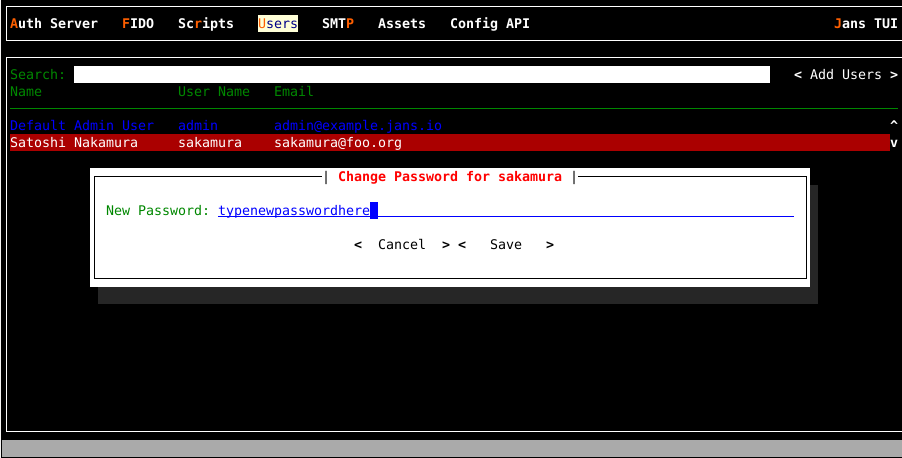Switch to the Assets tab
902x458 pixels.
click(401, 23)
